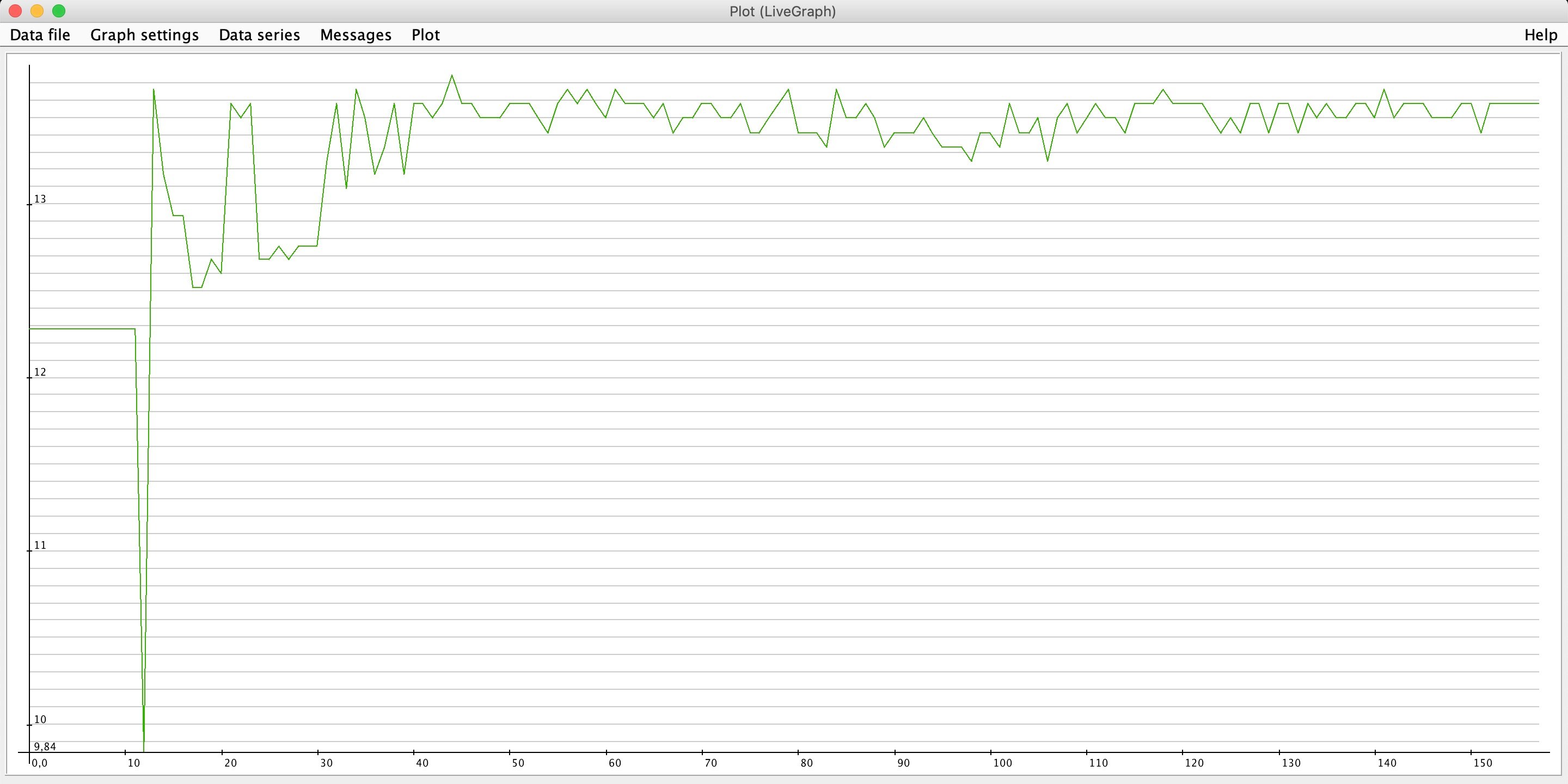1568x784 pixels.
Task: Minimize the plot window with yellow button
Action: (37, 11)
